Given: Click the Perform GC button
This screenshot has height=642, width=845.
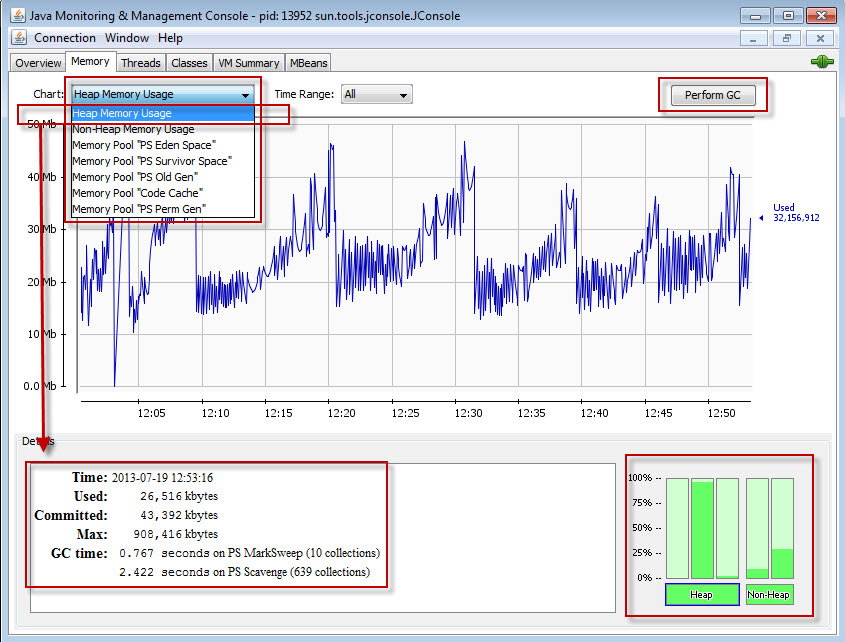Looking at the screenshot, I should click(713, 95).
